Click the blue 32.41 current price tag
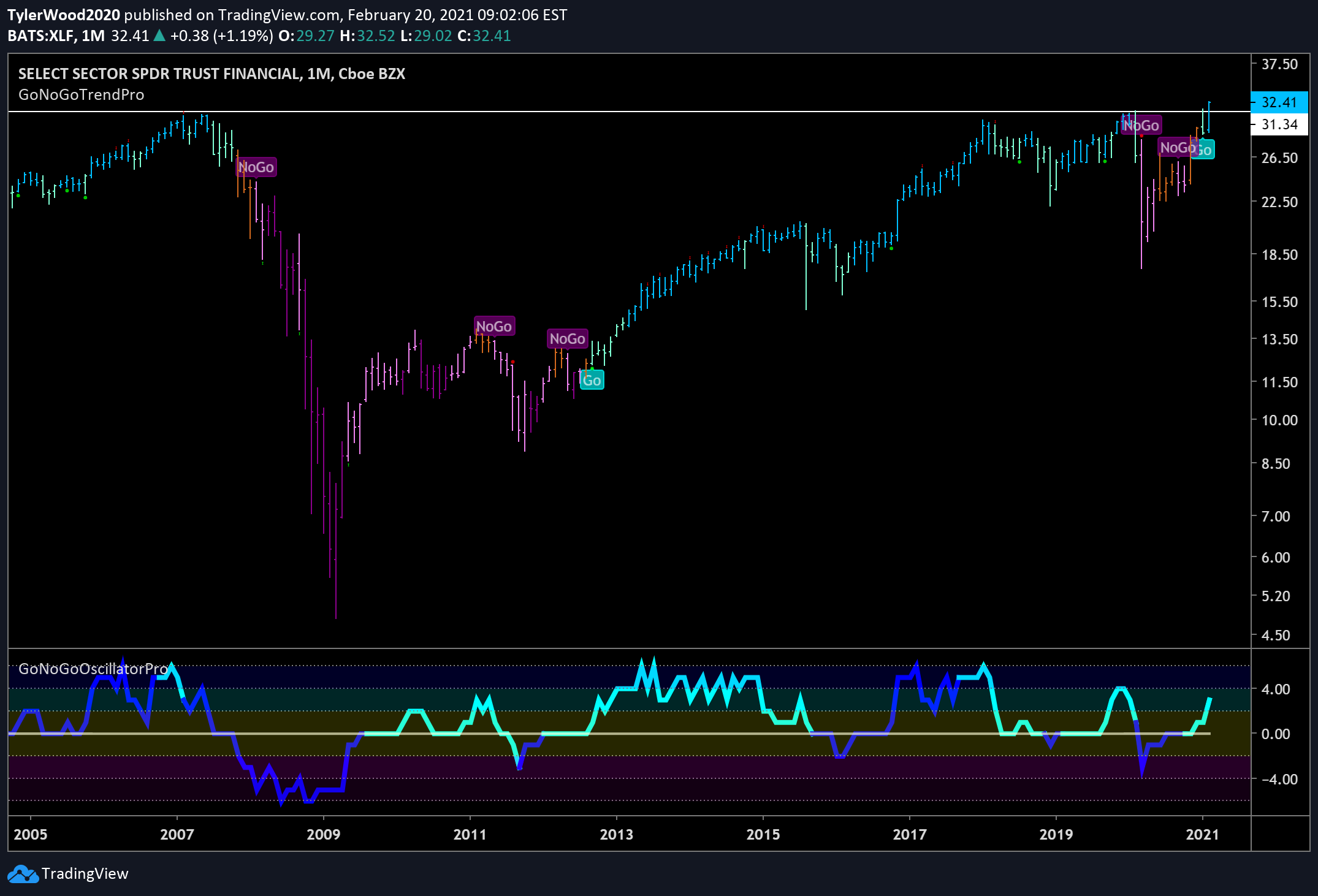Screen dimensions: 1318x896 (x=1279, y=102)
